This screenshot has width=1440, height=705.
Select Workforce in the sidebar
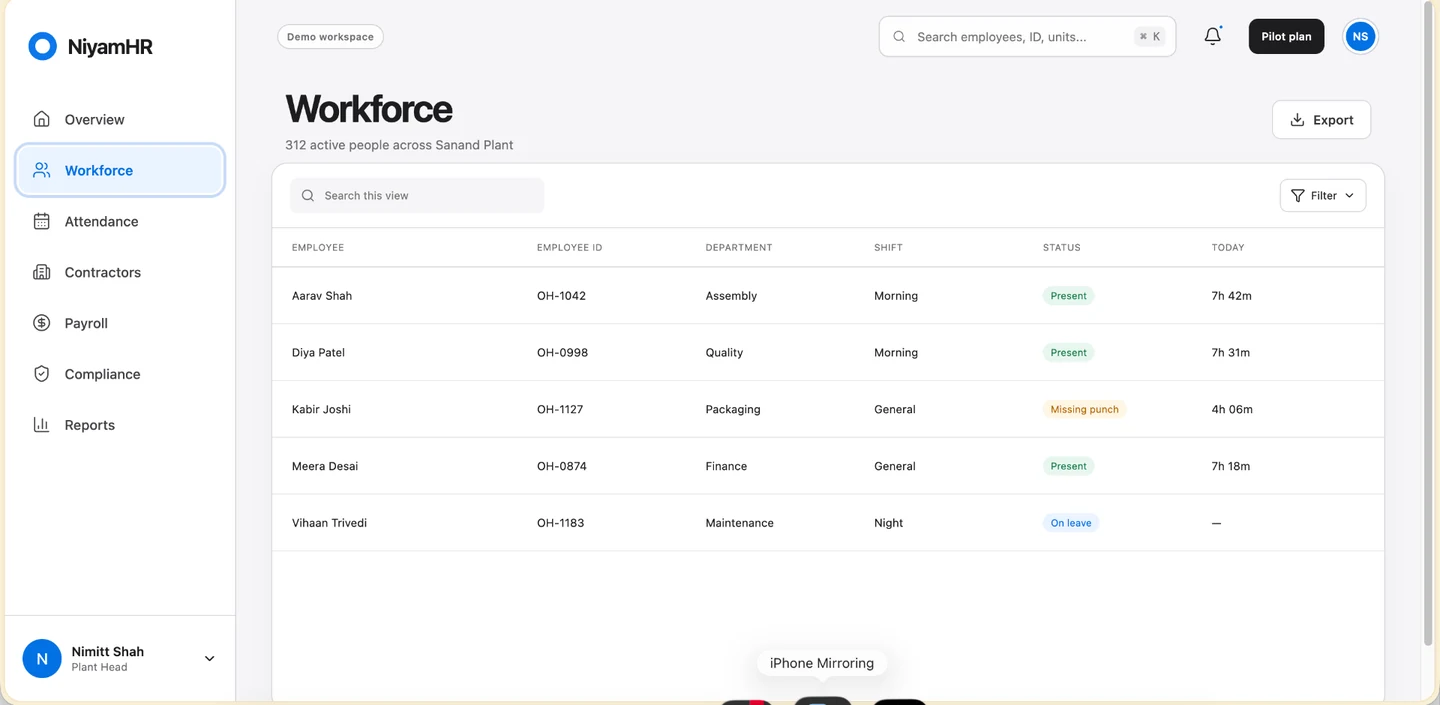coord(120,170)
